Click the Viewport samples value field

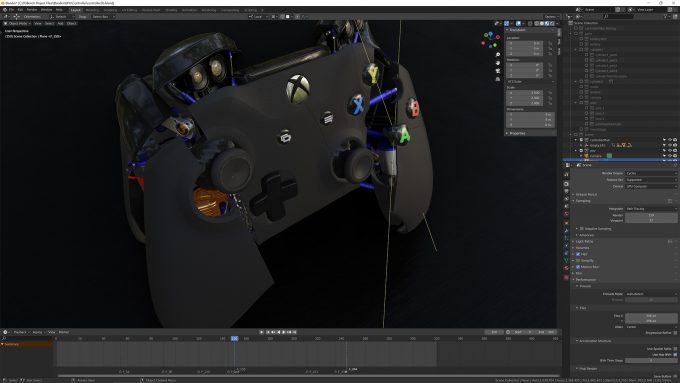[651, 220]
